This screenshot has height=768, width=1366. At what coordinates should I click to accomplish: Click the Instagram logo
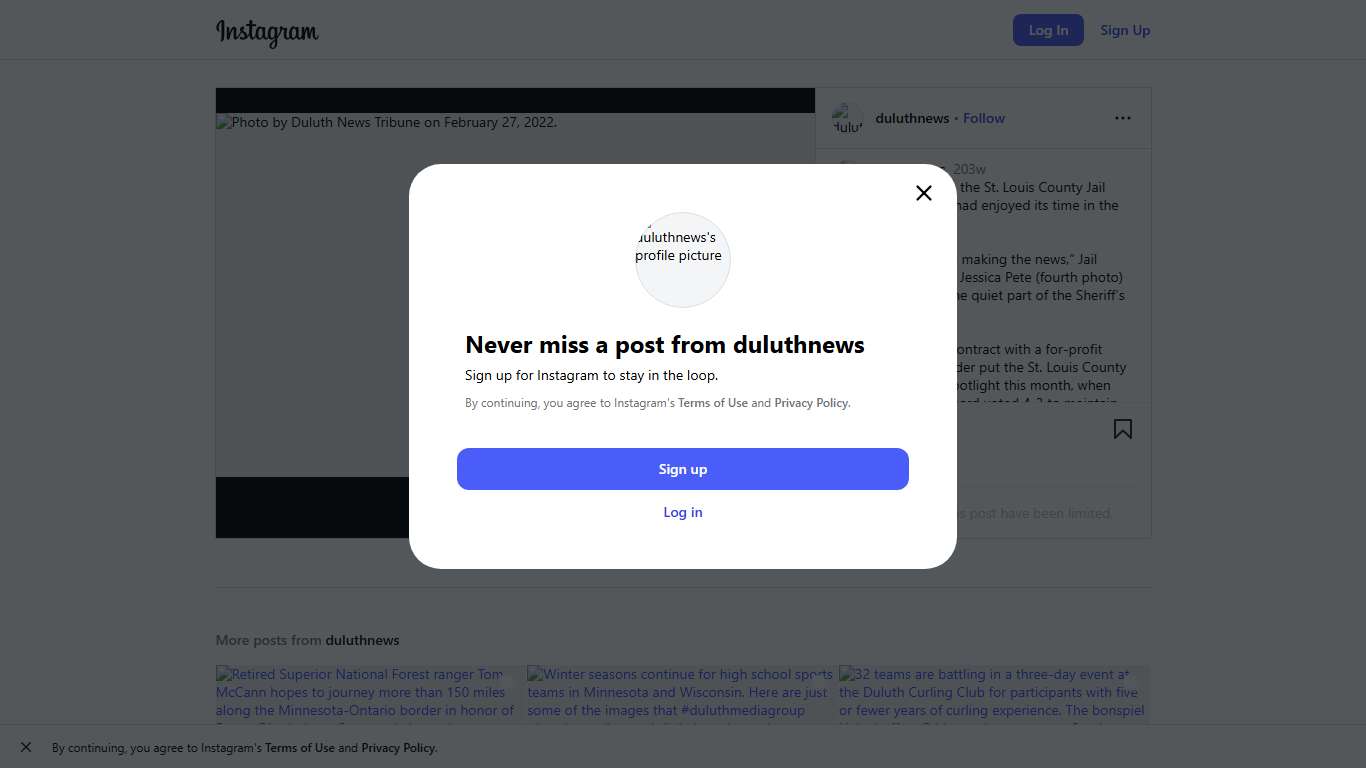pos(267,32)
